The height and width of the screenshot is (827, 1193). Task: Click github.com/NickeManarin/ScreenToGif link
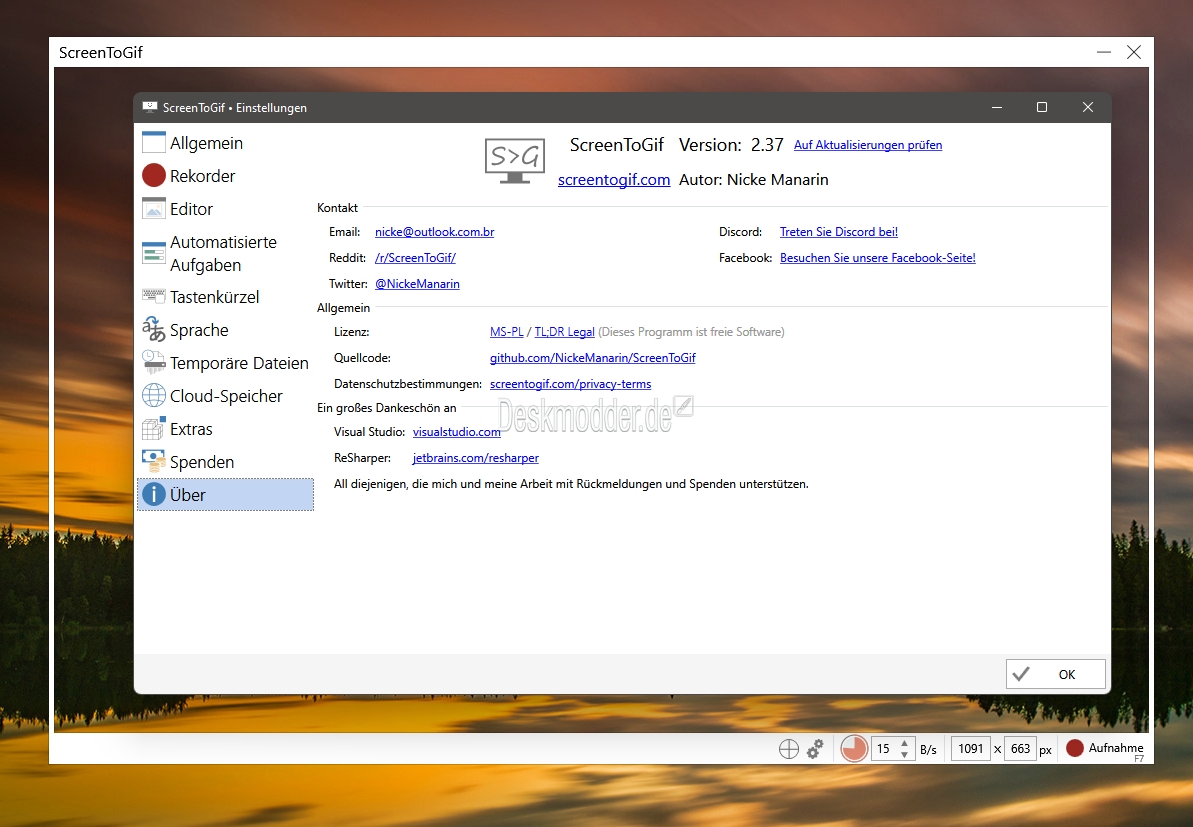(x=593, y=358)
